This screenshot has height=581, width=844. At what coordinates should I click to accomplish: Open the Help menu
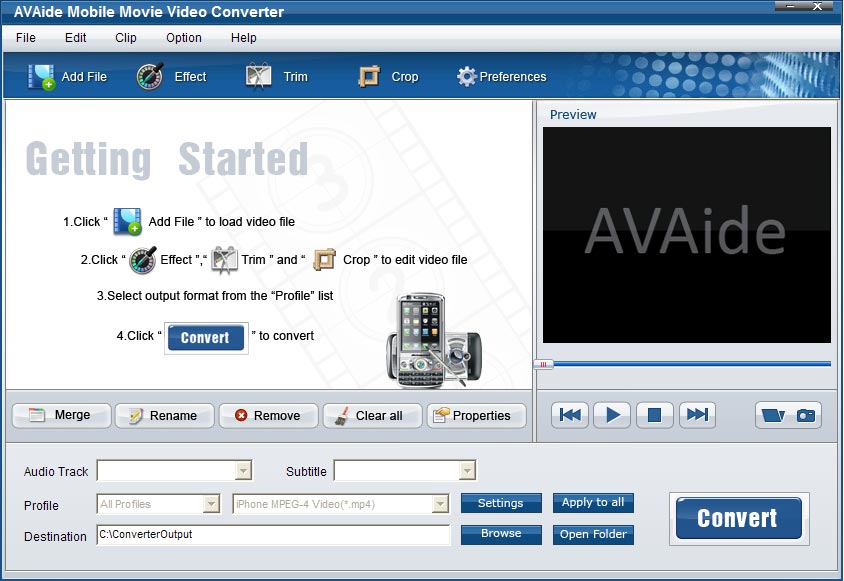[x=243, y=38]
